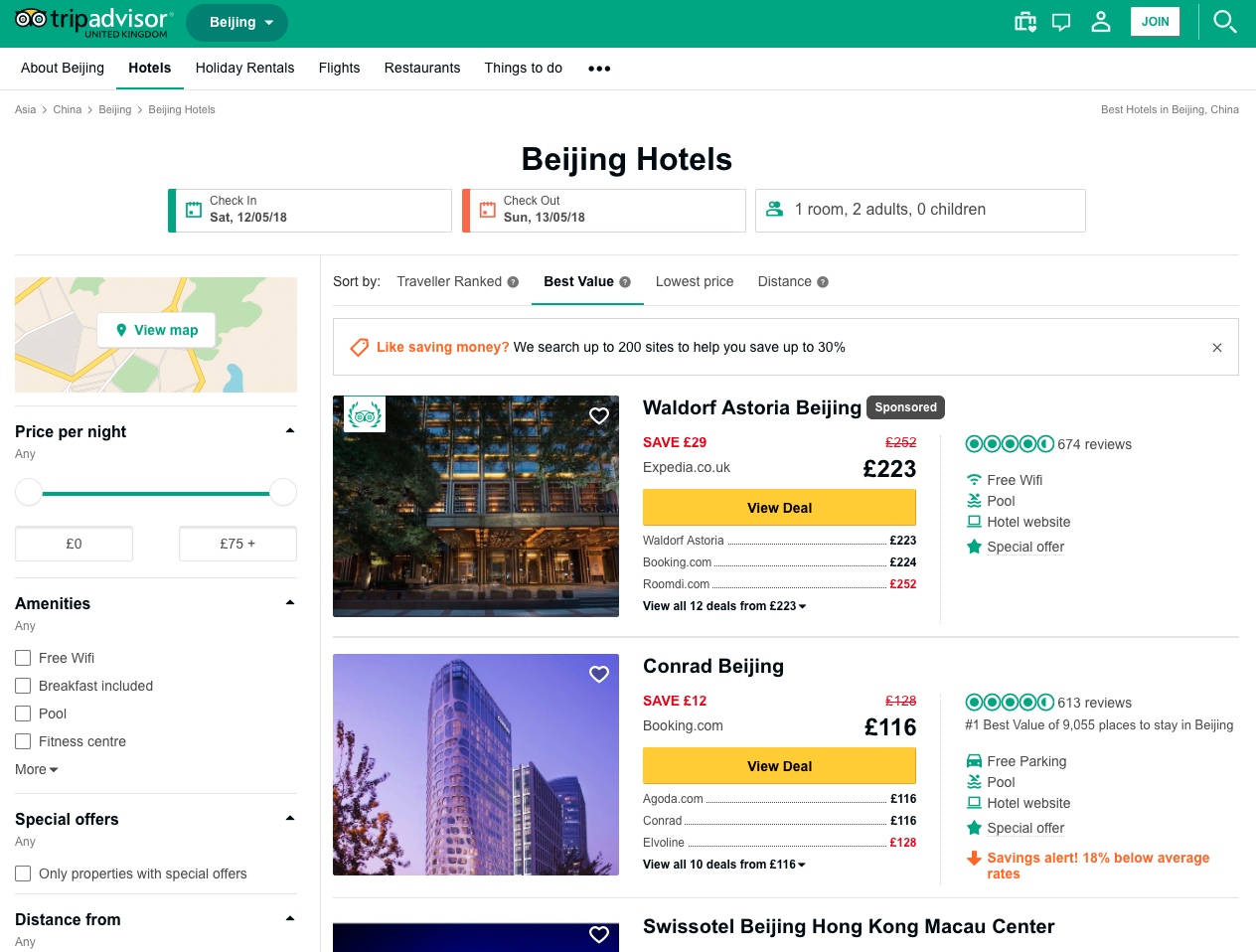Click the Savings alert down arrow icon
This screenshot has width=1256, height=952.
[x=975, y=859]
